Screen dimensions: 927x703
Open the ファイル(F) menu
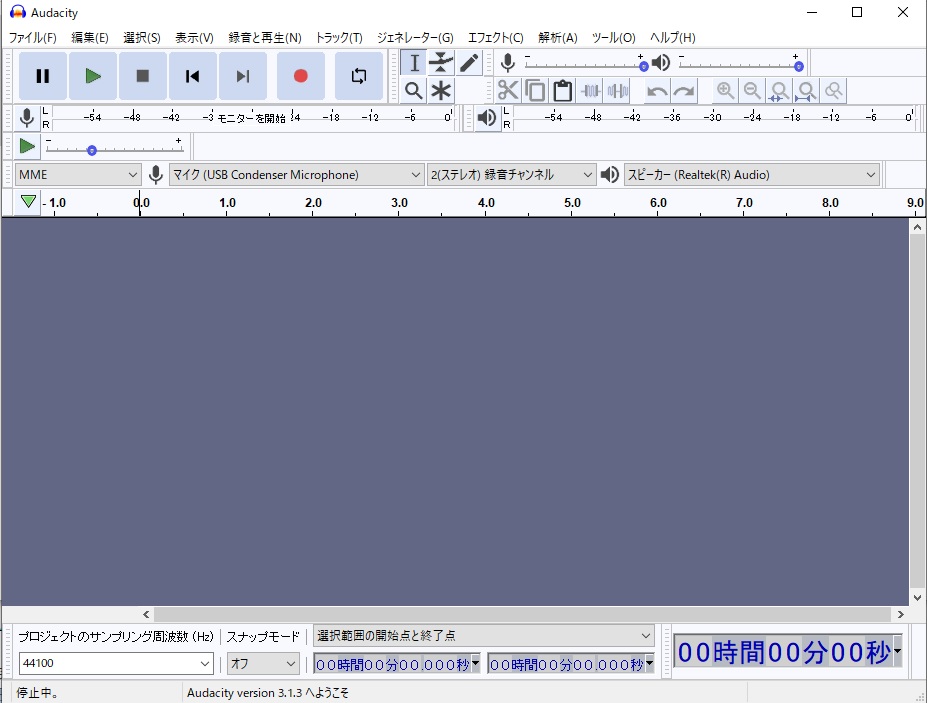point(33,38)
